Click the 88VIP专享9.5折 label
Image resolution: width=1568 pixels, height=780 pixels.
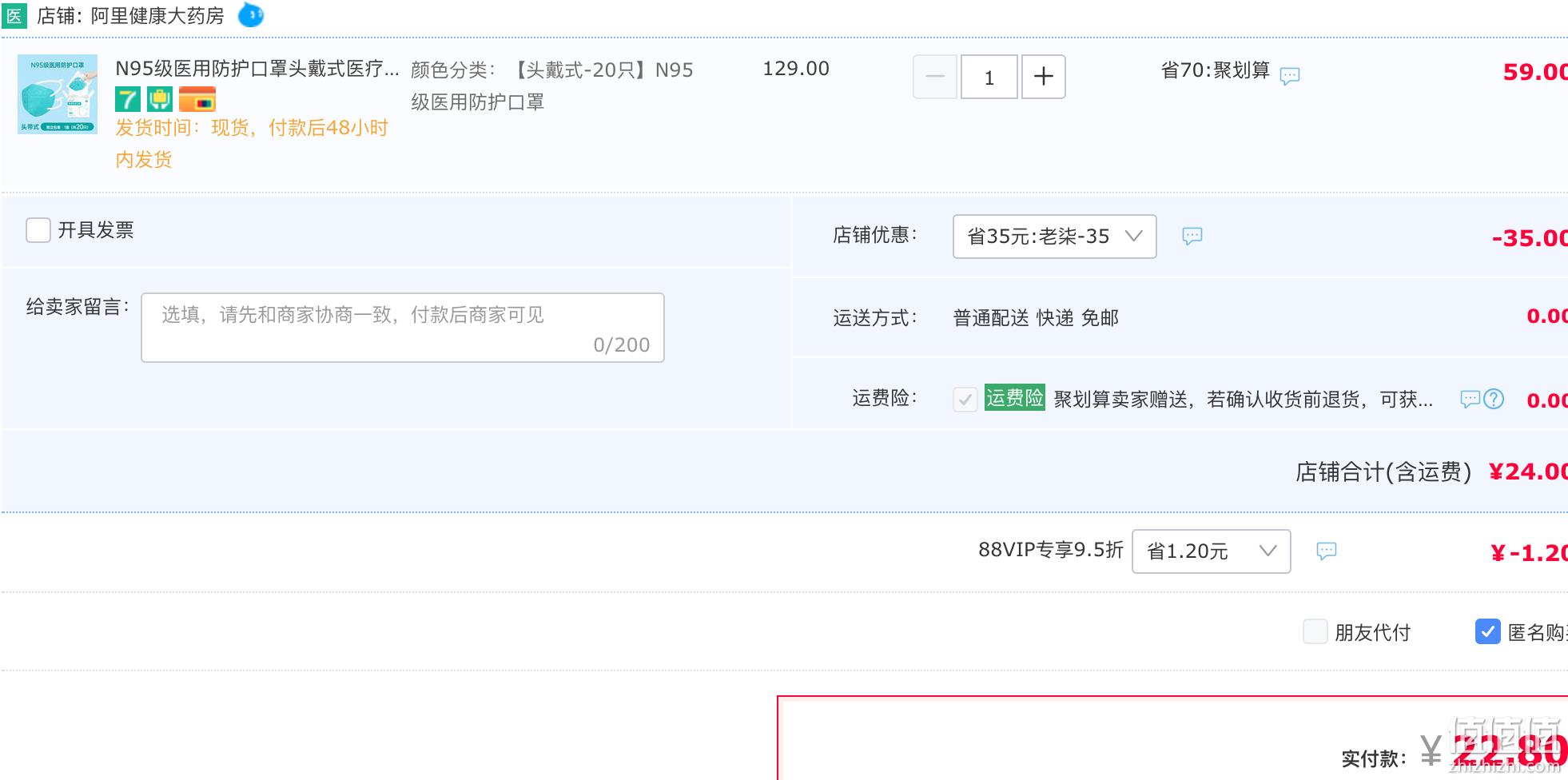1051,550
